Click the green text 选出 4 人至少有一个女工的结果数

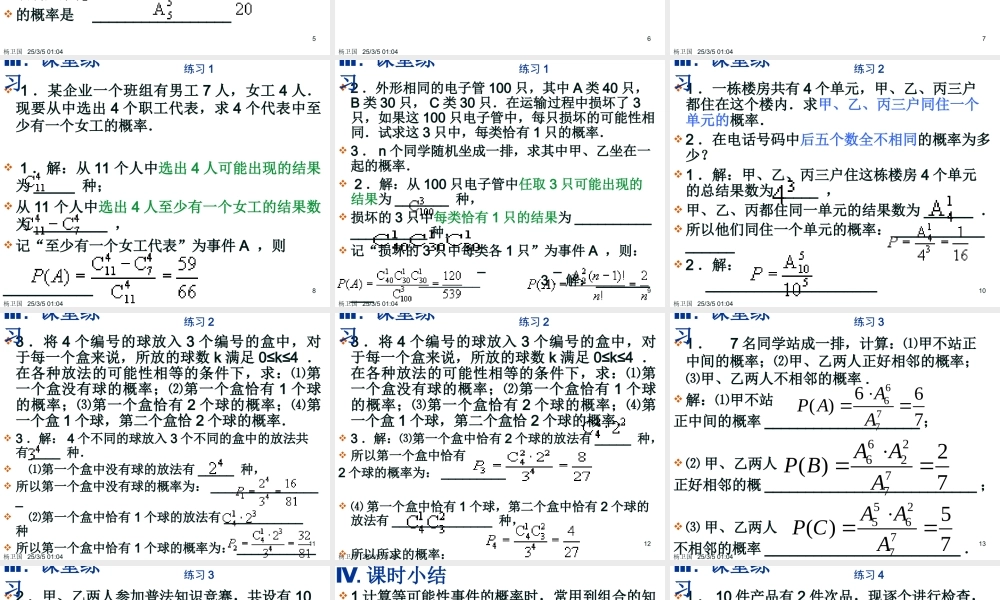click(209, 207)
